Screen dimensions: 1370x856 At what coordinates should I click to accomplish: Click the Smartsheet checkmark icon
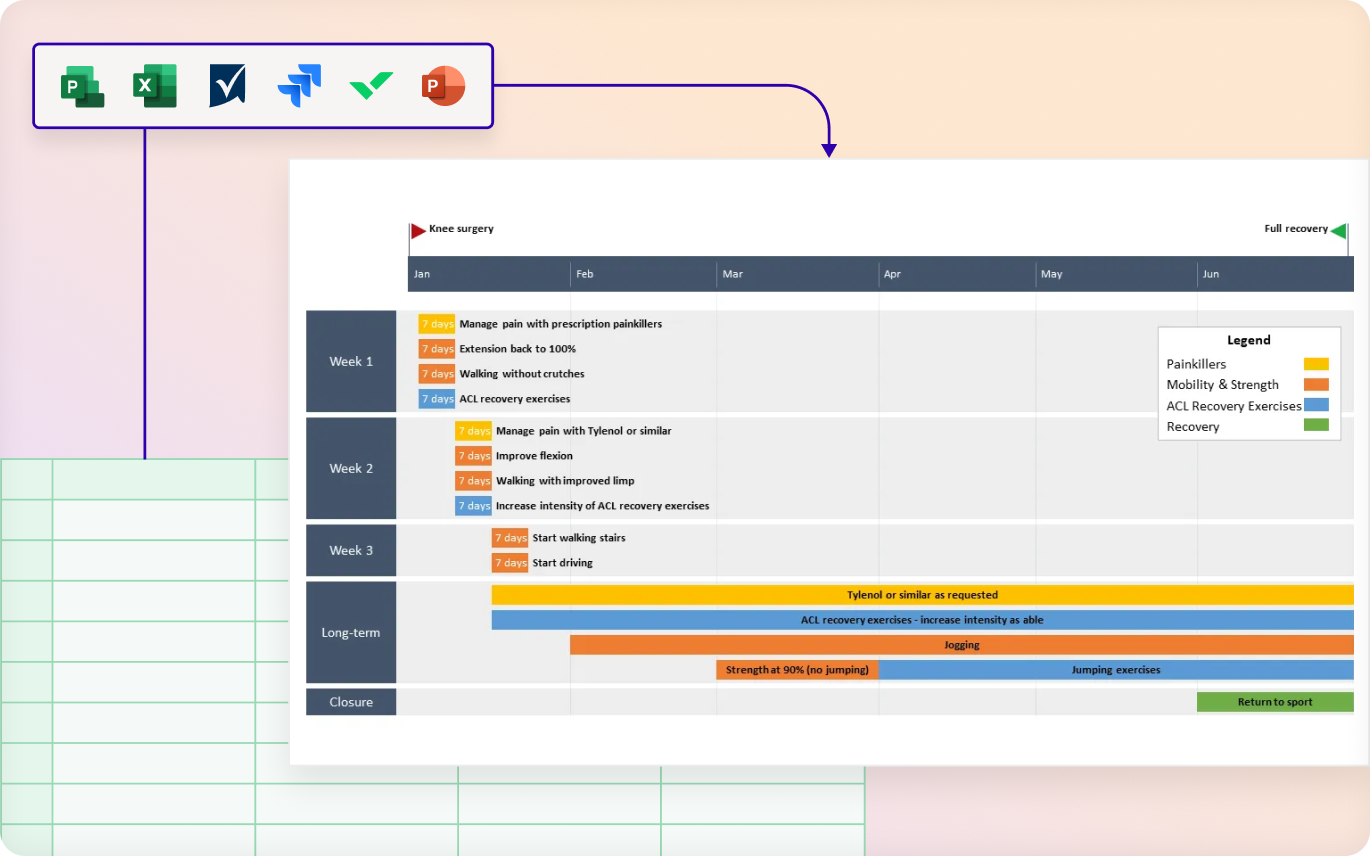pyautogui.click(x=227, y=86)
